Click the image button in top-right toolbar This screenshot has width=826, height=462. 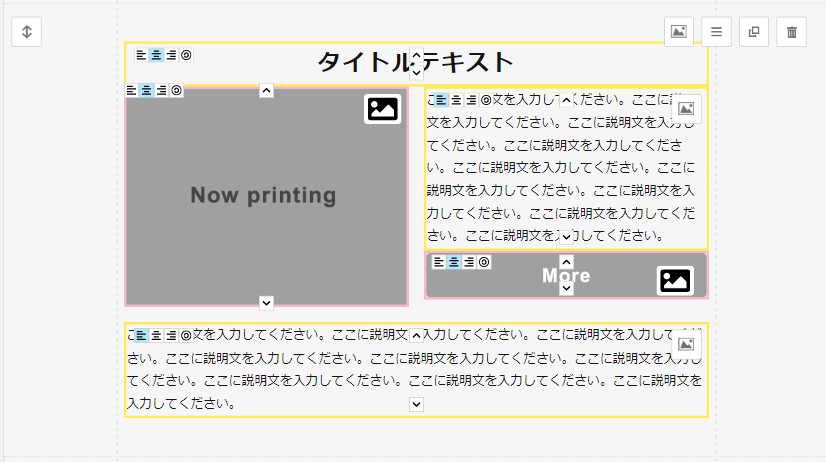click(x=679, y=32)
